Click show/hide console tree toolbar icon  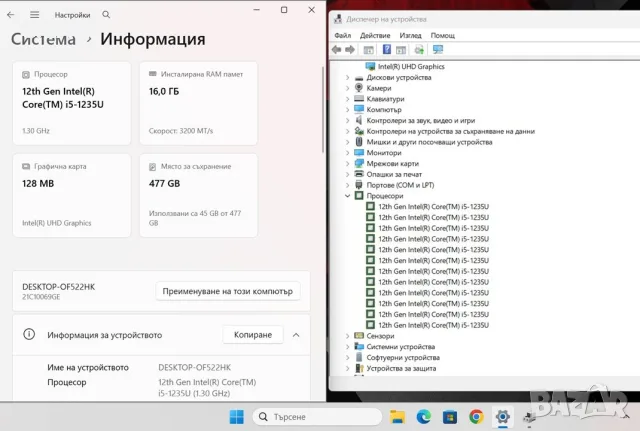coord(369,50)
